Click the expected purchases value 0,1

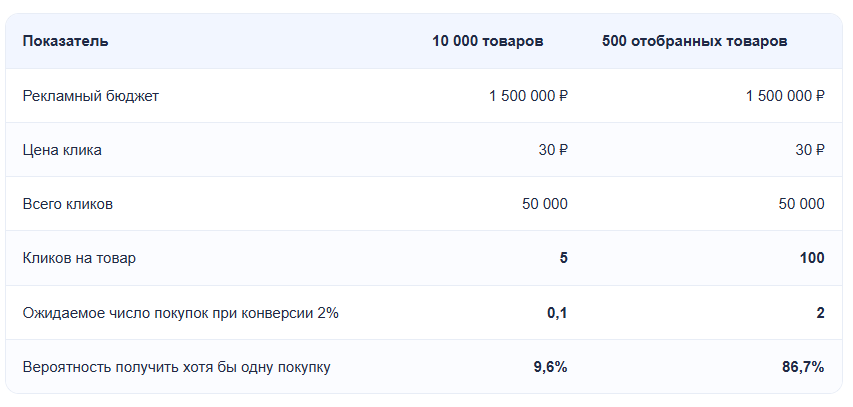[x=557, y=313]
